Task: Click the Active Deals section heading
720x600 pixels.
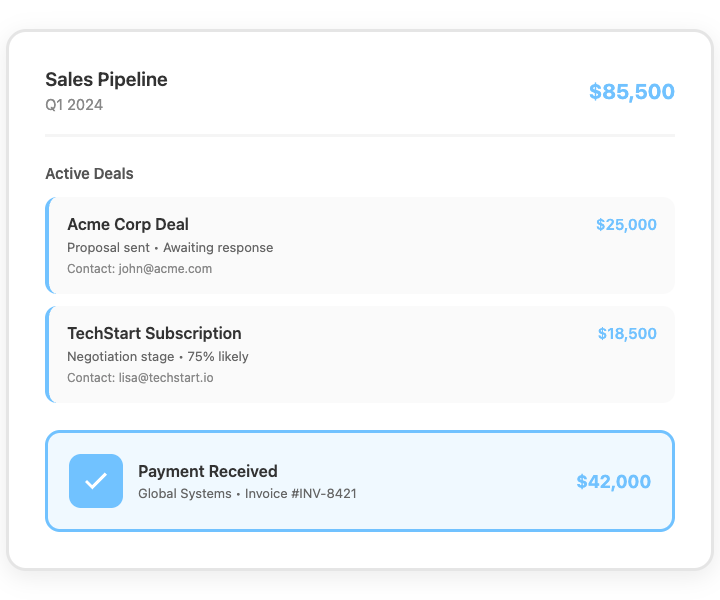Action: pos(89,174)
